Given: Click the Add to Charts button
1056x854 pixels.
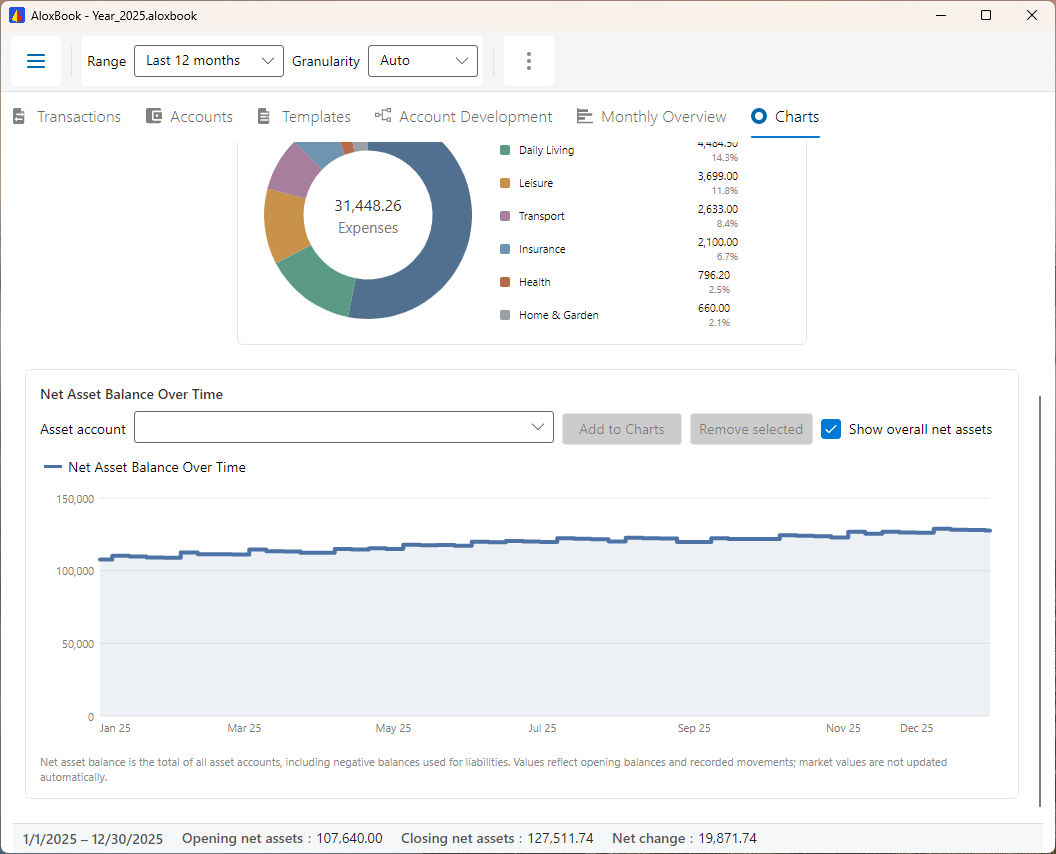Looking at the screenshot, I should [x=622, y=429].
